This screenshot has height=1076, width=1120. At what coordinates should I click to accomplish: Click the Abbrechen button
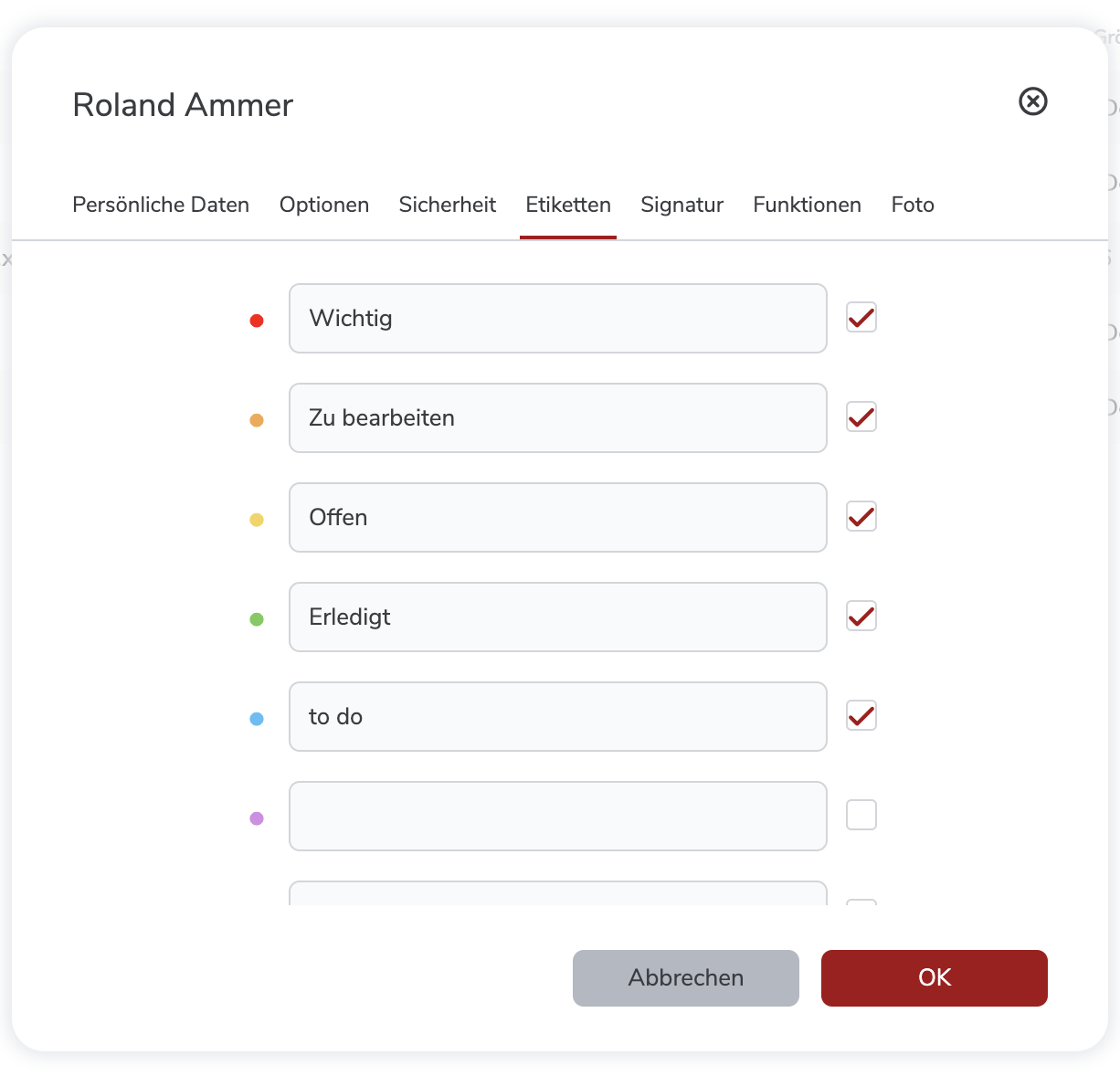[685, 978]
